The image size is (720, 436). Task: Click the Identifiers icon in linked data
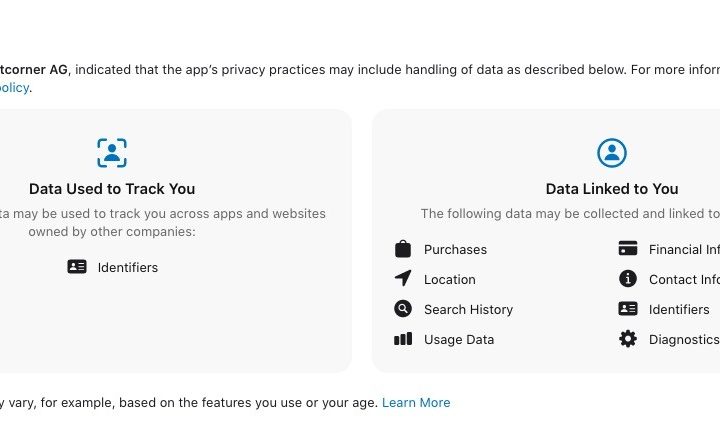coord(628,309)
